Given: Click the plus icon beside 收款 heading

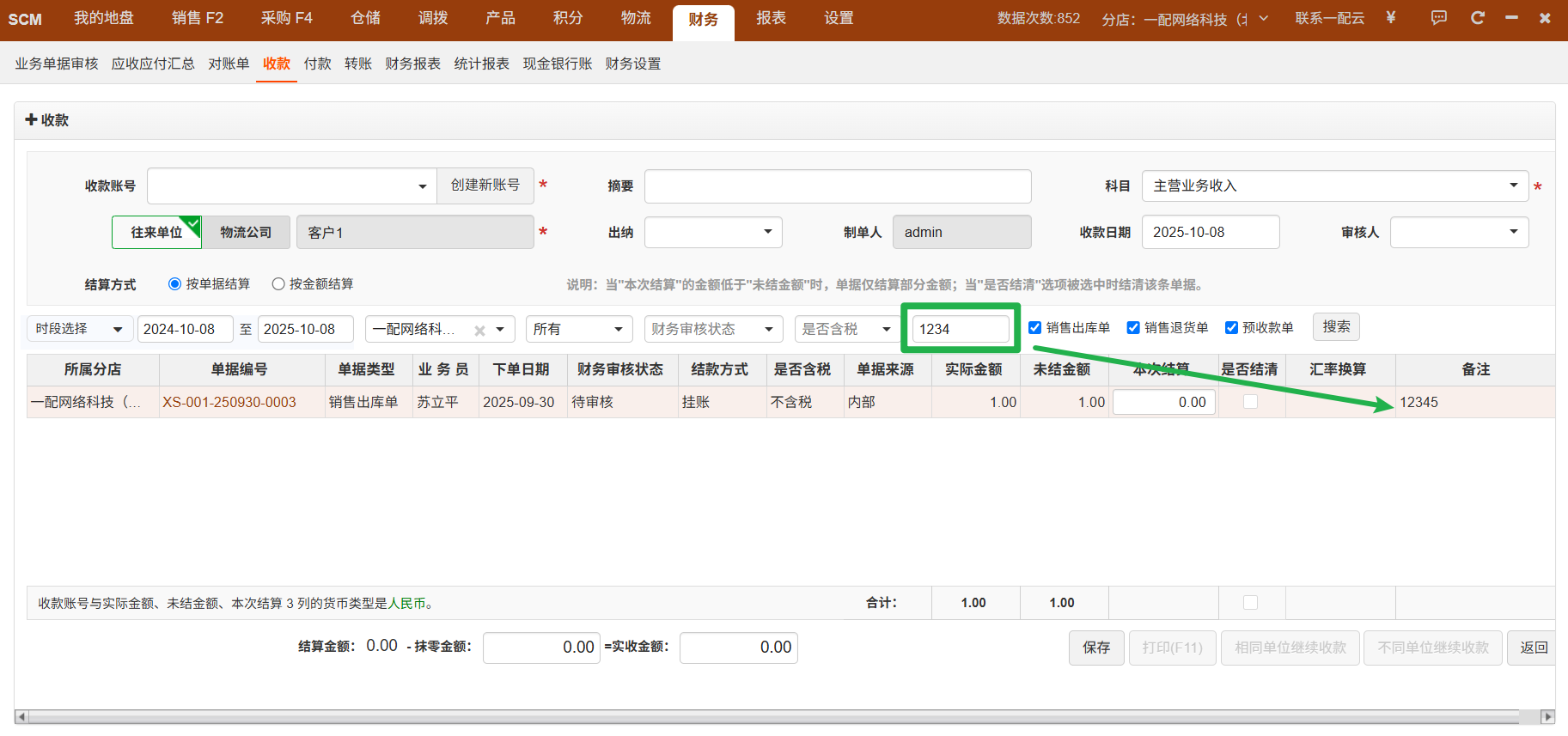Looking at the screenshot, I should tap(31, 120).
